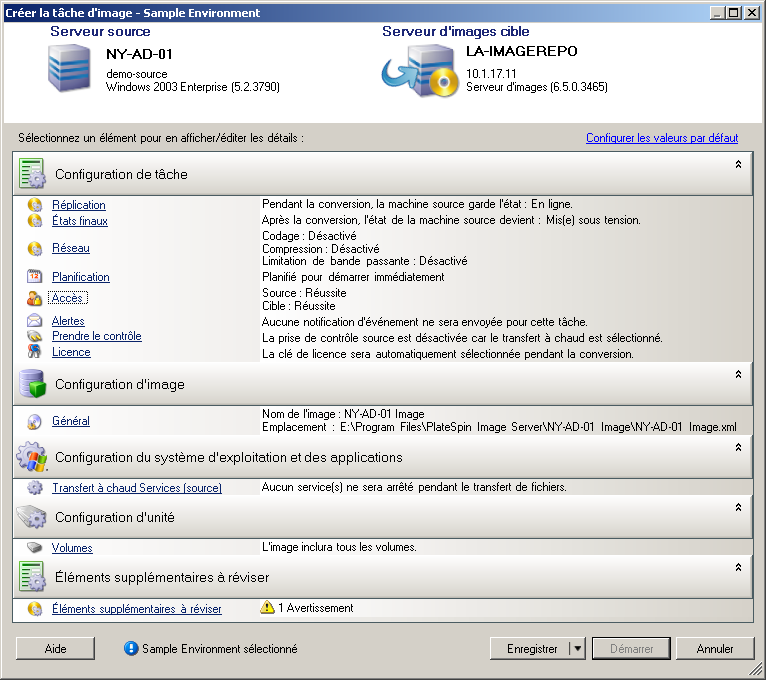Click the Configuration d'image database icon
The image size is (766, 680).
pos(32,383)
